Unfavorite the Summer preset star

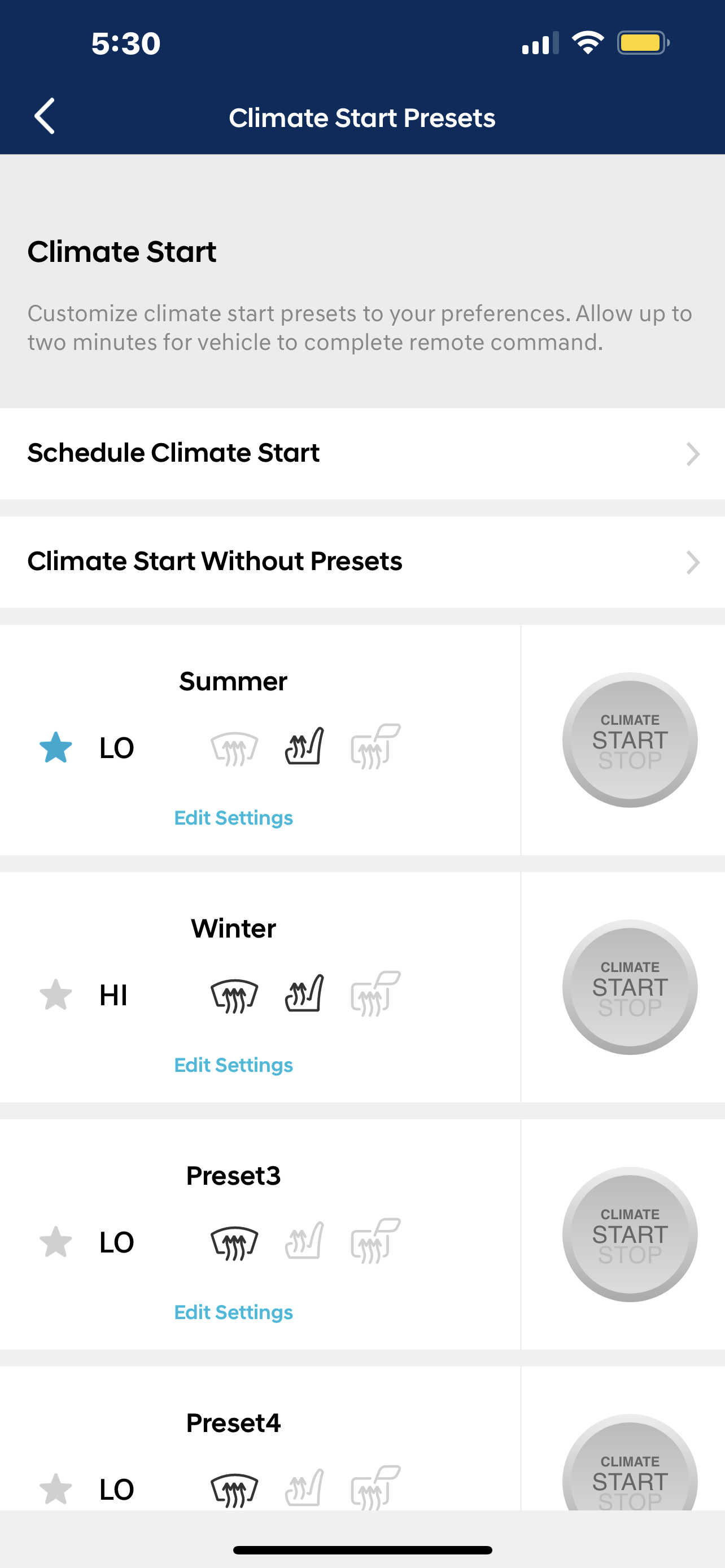[x=56, y=747]
